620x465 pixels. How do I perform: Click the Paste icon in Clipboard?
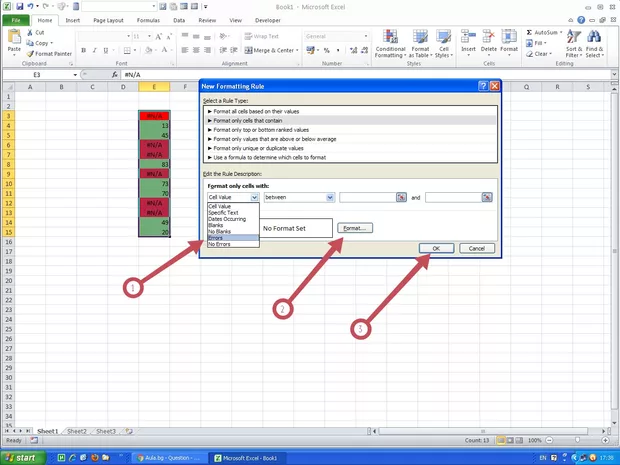(14, 37)
